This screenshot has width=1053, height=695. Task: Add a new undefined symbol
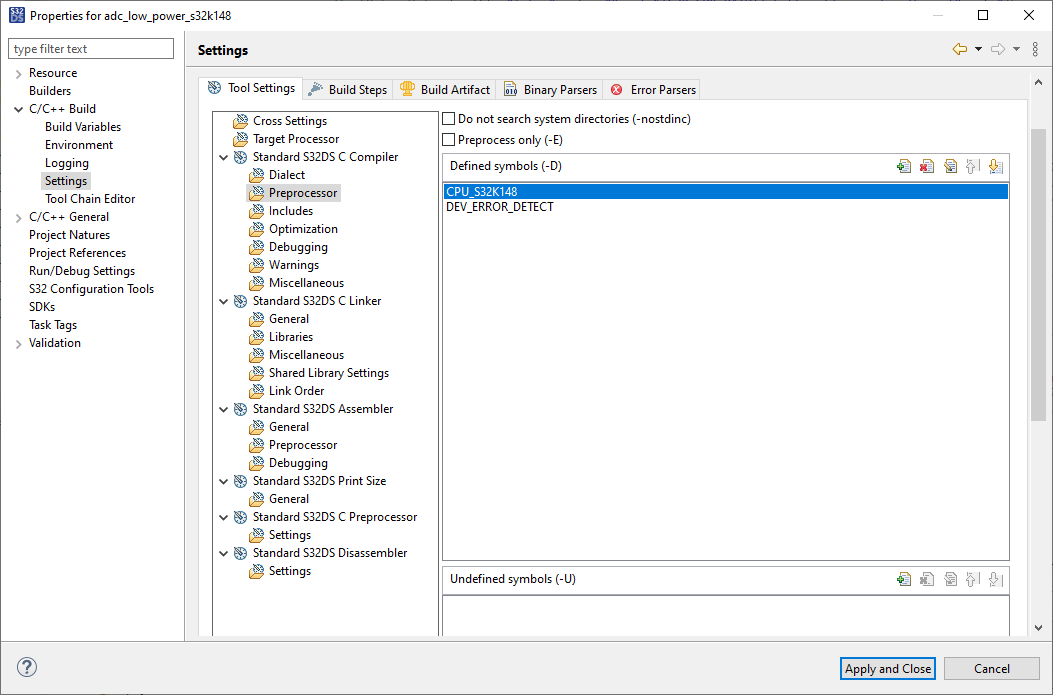click(x=903, y=578)
